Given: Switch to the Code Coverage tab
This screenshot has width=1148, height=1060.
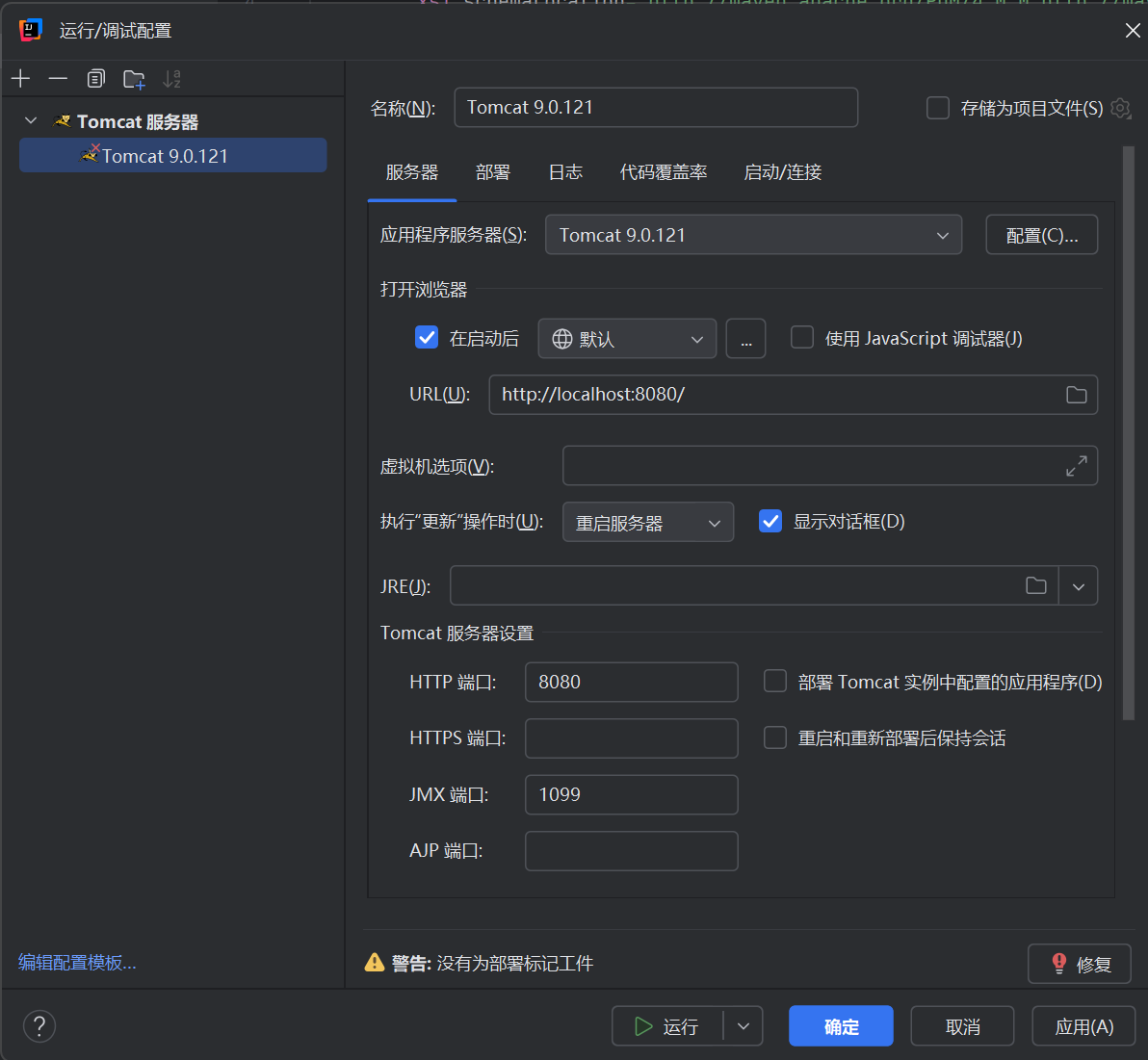Looking at the screenshot, I should coord(664,172).
